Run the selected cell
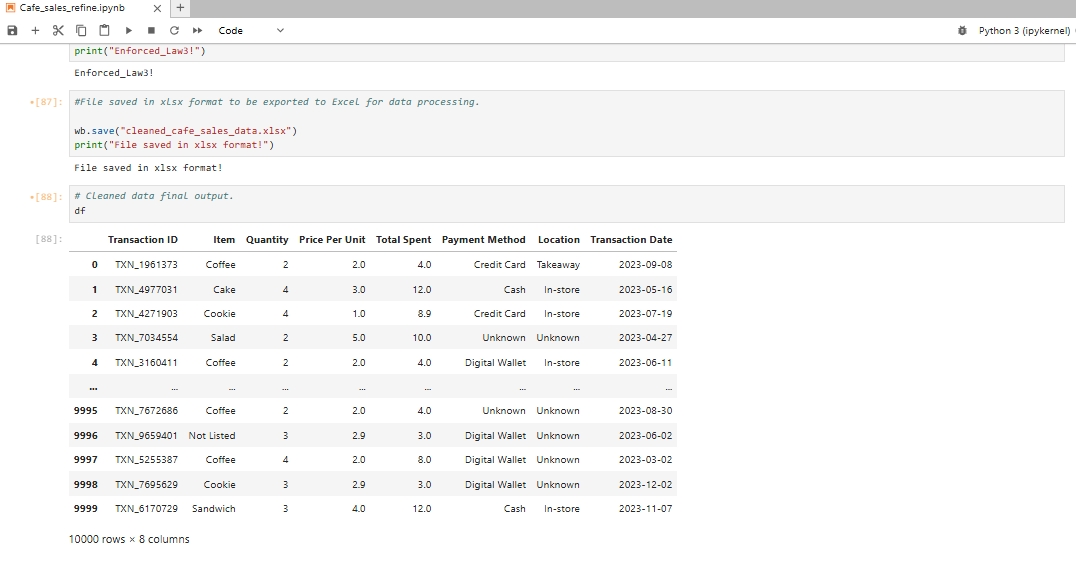This screenshot has height=585, width=1076. pyautogui.click(x=128, y=30)
